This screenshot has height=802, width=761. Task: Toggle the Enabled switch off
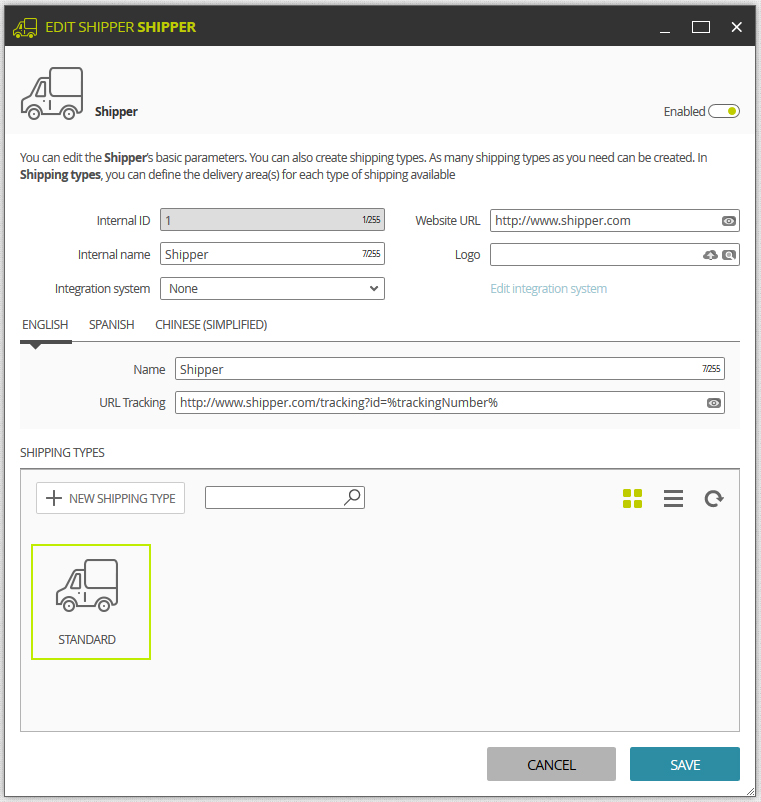click(724, 112)
